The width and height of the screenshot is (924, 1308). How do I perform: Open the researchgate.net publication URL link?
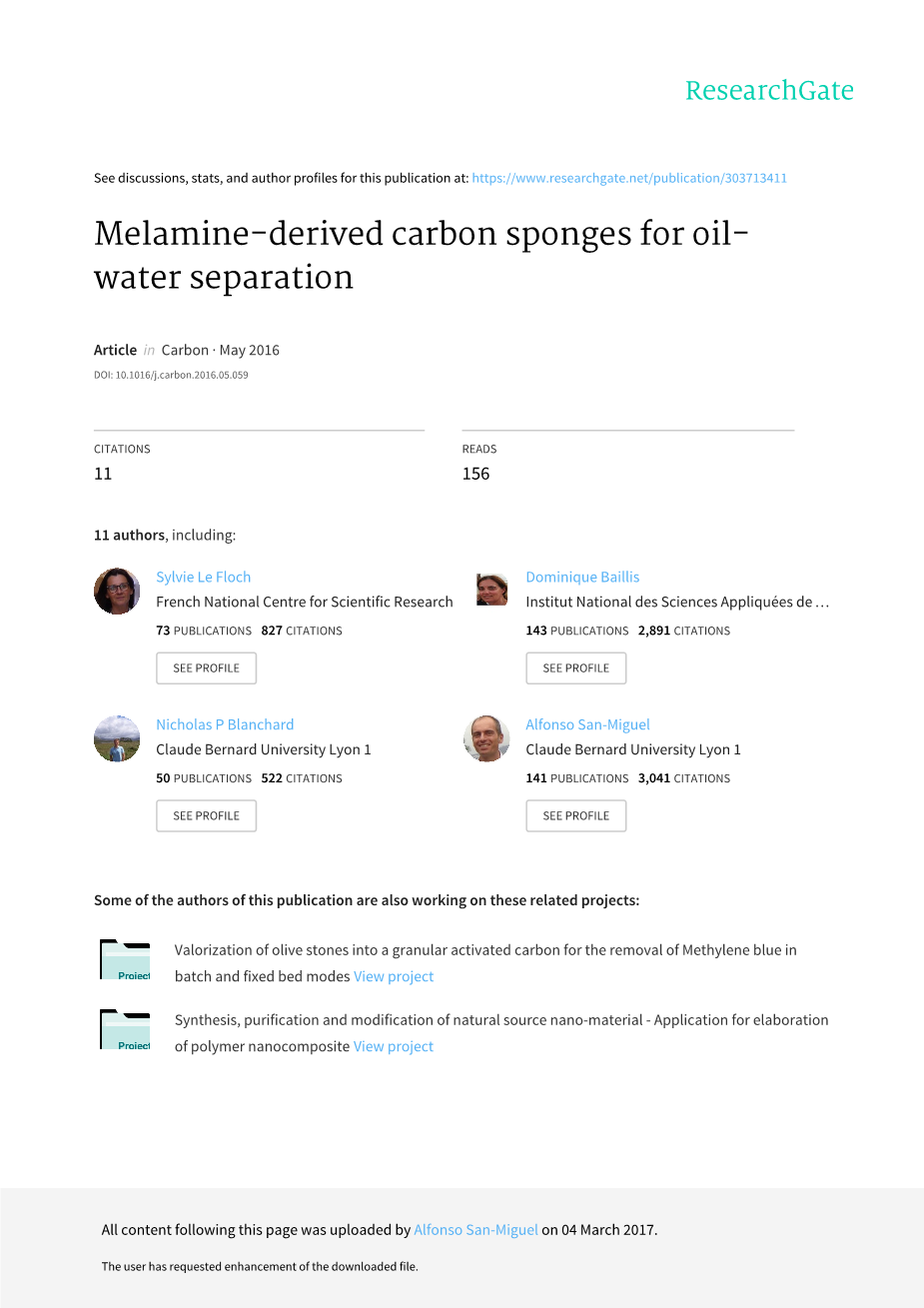click(629, 178)
